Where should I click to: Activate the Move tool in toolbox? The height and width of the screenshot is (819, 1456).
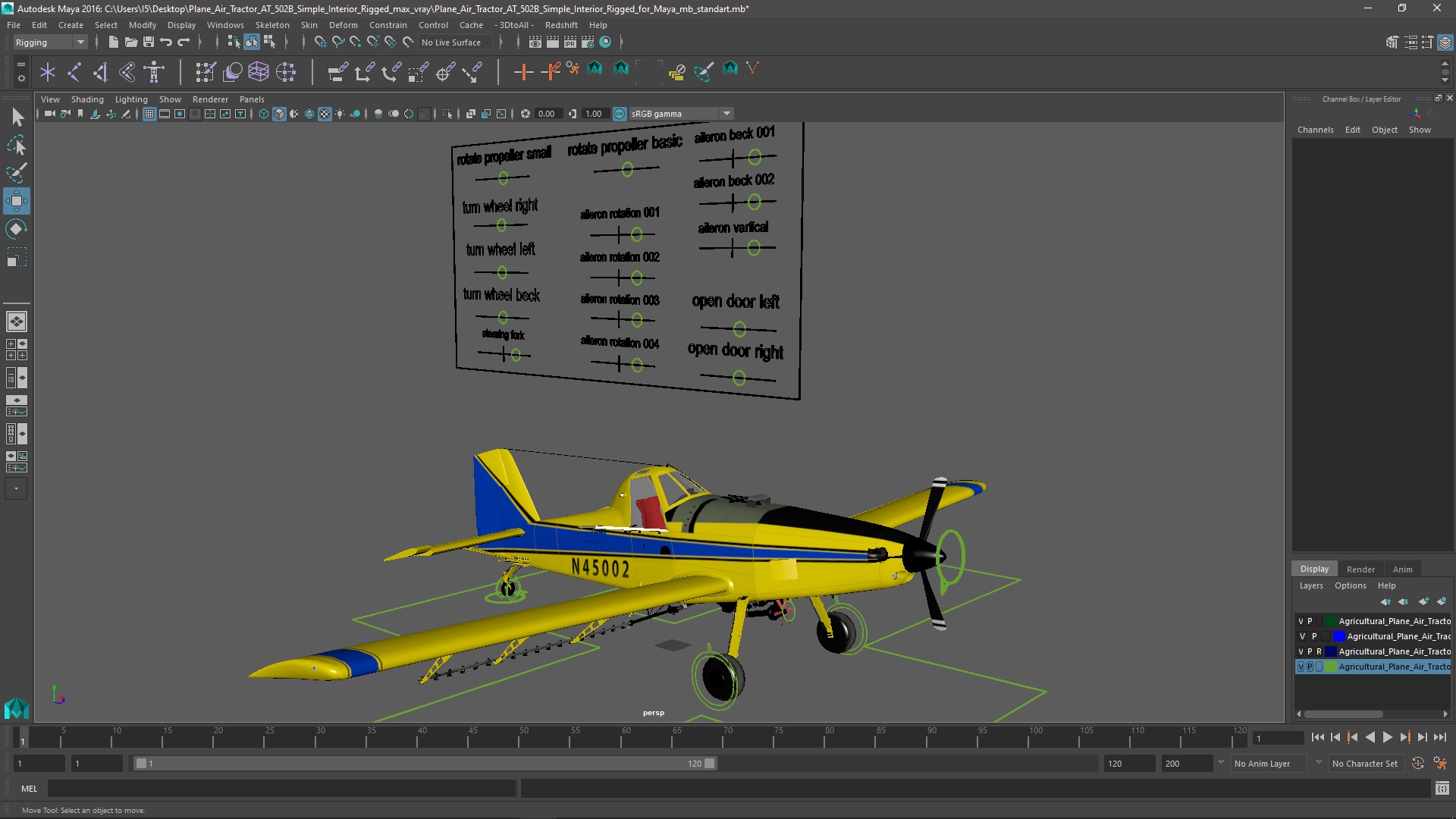[17, 201]
